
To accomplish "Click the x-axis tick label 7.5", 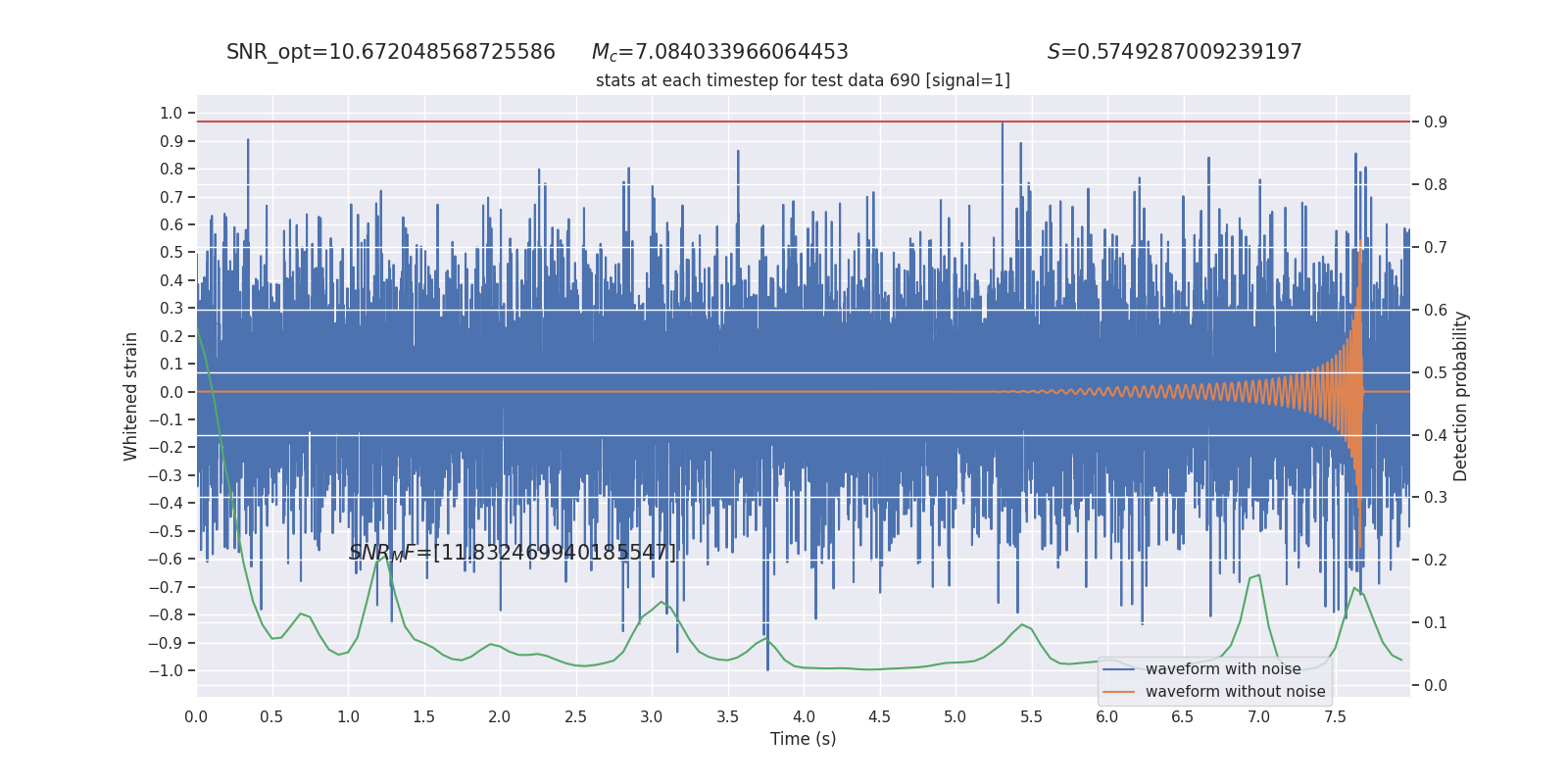I will pyautogui.click(x=1335, y=716).
